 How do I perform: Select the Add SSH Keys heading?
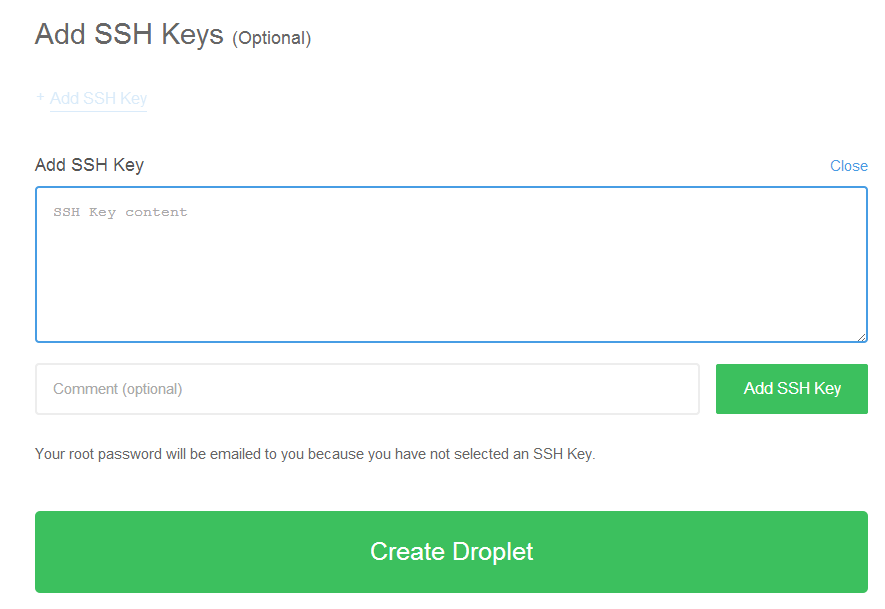point(129,34)
